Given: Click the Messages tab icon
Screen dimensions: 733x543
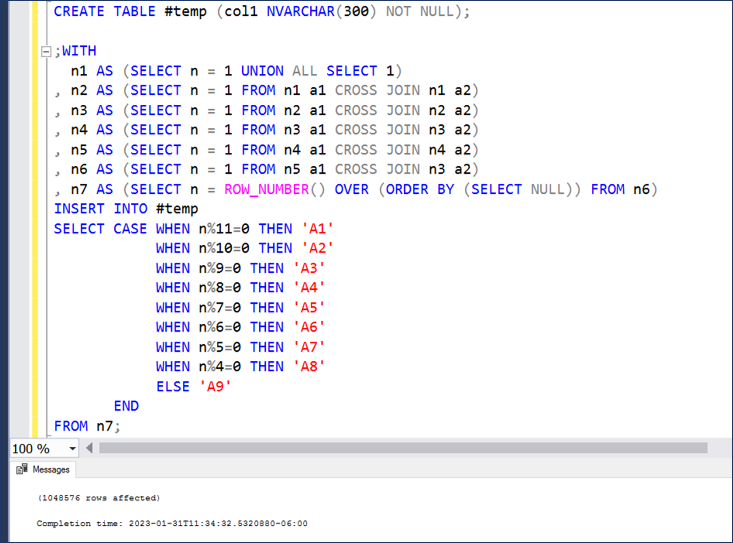Looking at the screenshot, I should pyautogui.click(x=22, y=469).
